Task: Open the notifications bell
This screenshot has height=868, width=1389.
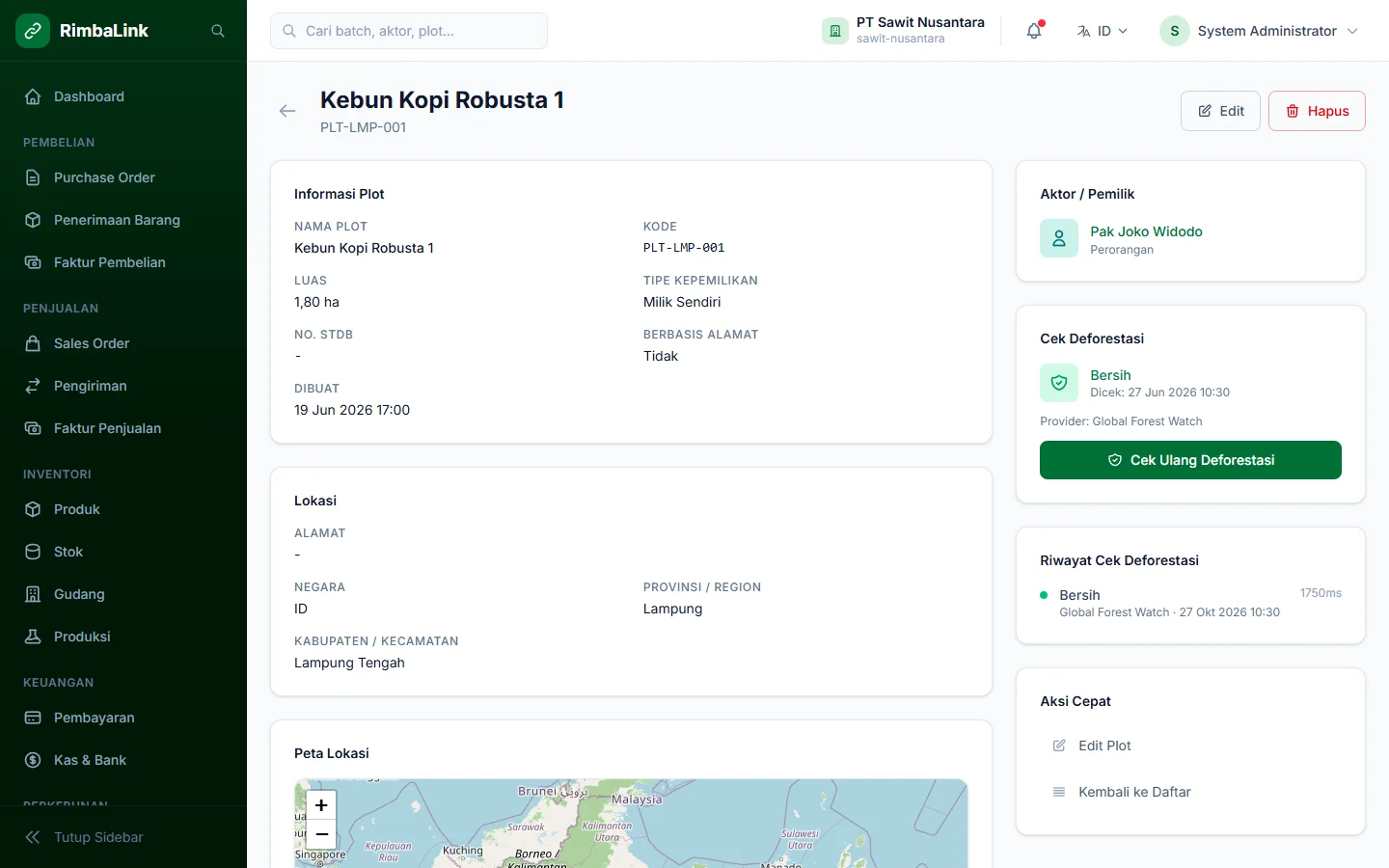Action: click(1034, 31)
